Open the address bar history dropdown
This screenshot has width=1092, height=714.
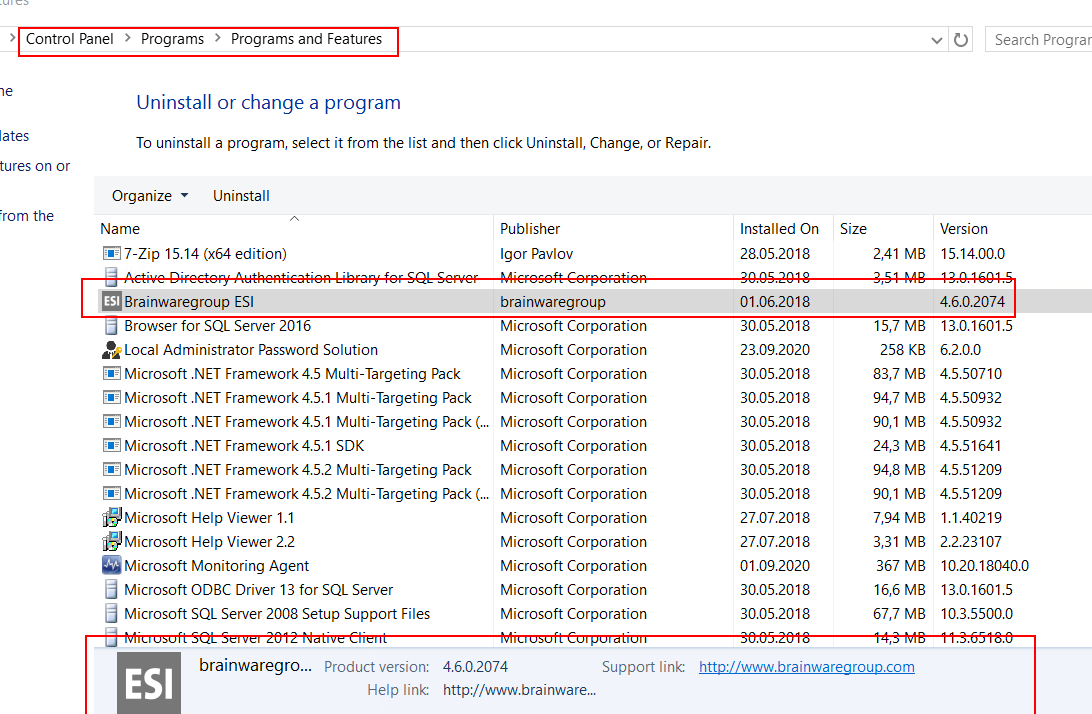(937, 40)
